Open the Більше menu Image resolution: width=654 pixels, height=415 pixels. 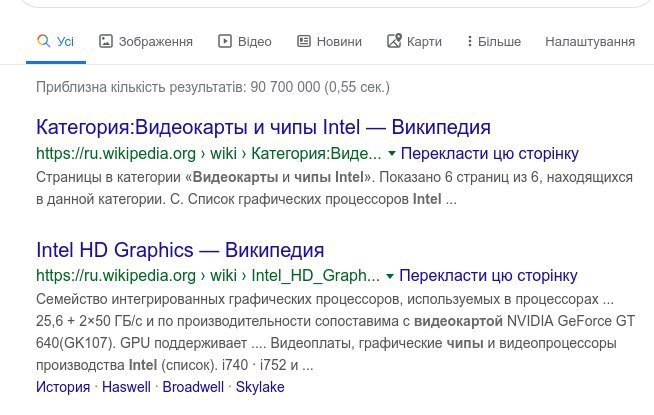click(494, 41)
